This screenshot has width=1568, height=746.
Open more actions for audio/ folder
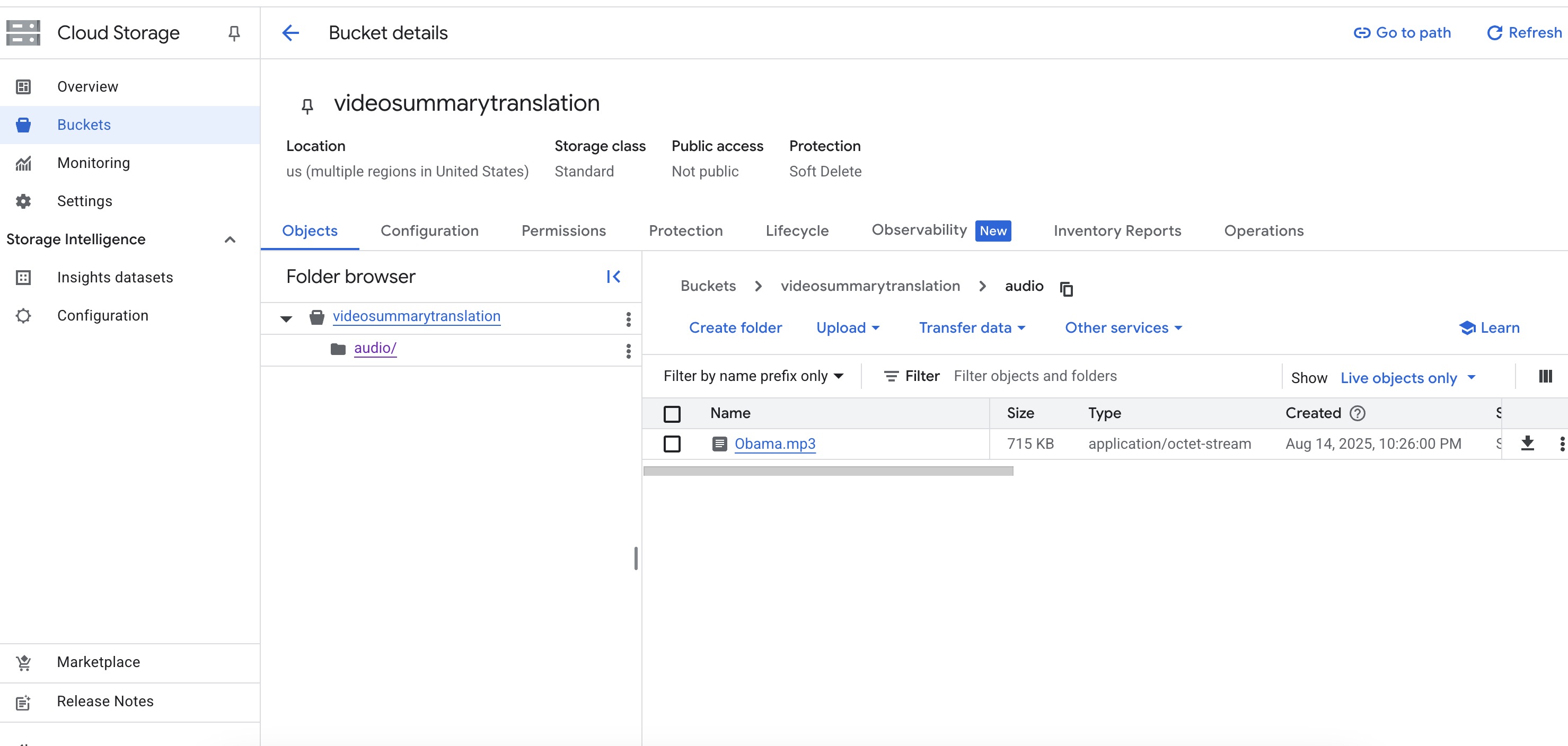(x=628, y=351)
